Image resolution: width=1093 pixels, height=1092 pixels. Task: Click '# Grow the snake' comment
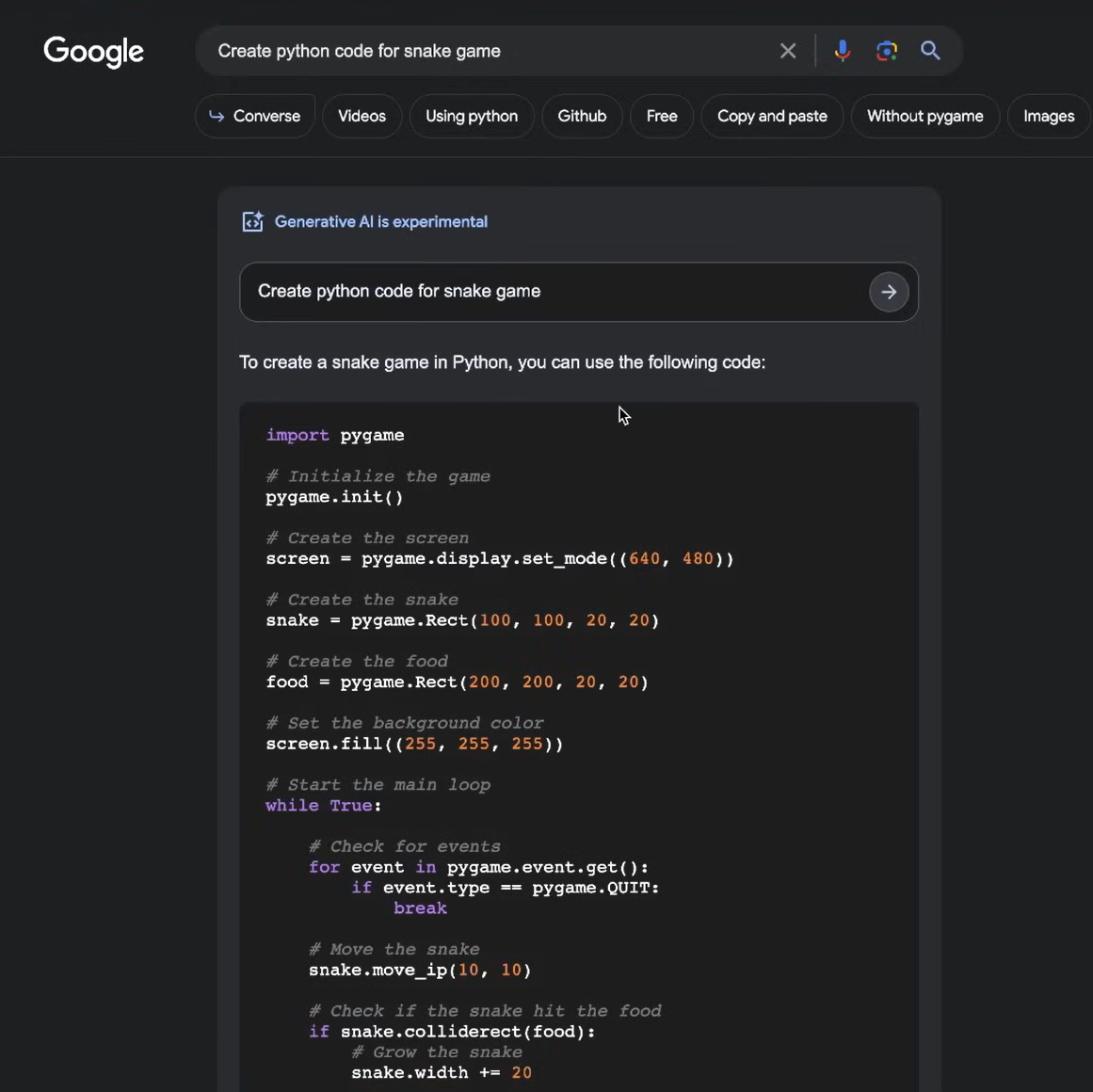click(437, 1052)
